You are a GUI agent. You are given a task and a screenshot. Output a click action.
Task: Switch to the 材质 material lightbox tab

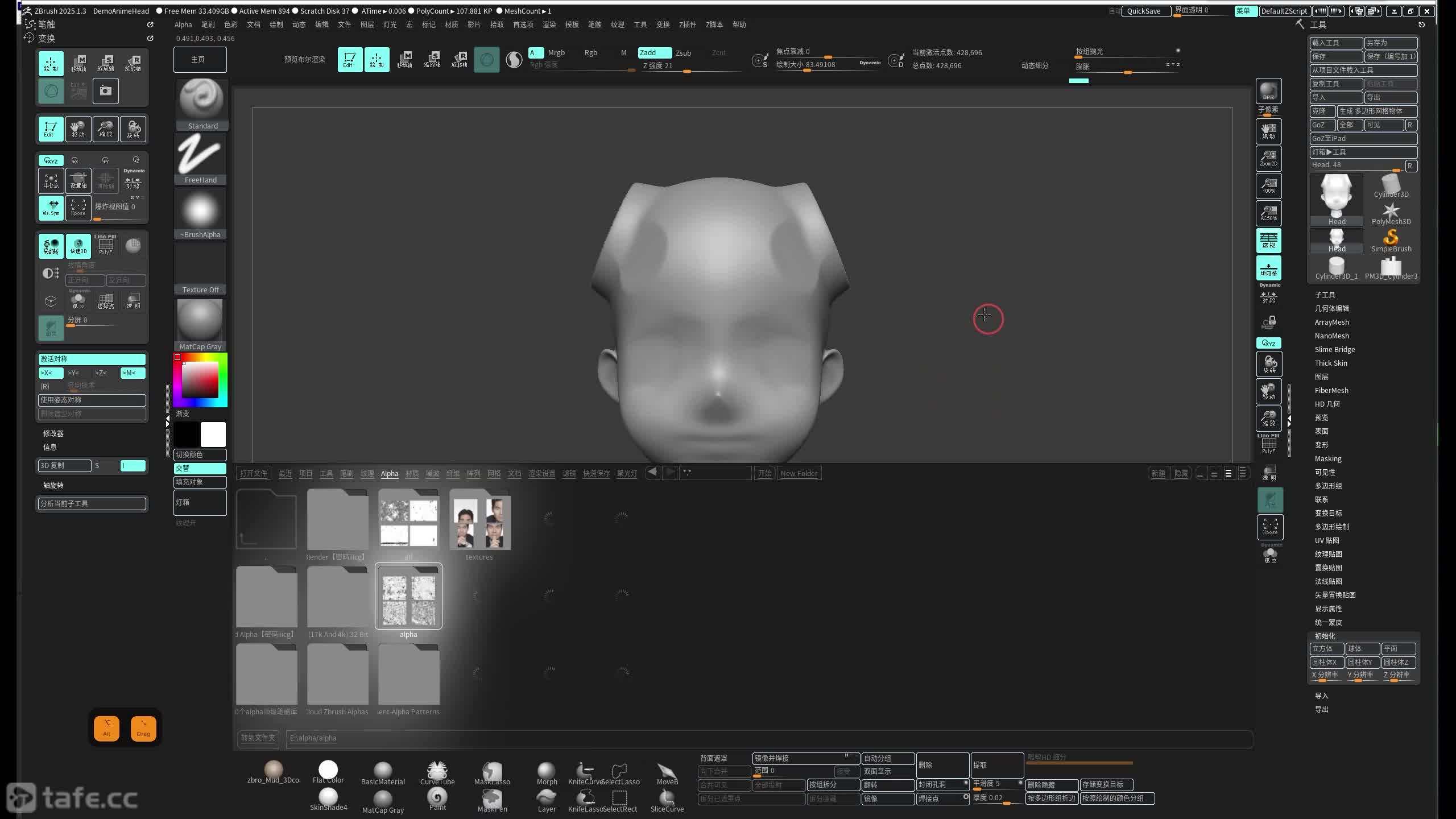(412, 473)
